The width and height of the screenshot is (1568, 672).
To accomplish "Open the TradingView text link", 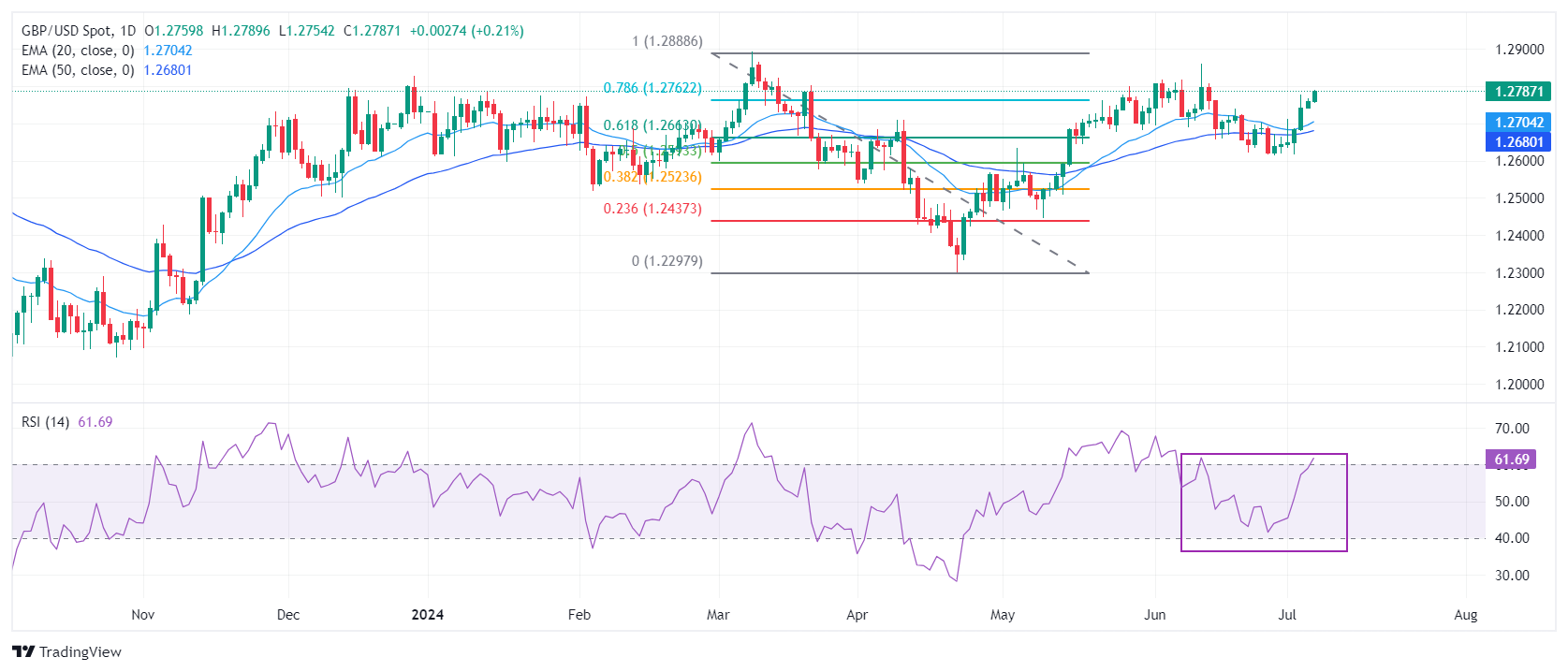I will 81,652.
